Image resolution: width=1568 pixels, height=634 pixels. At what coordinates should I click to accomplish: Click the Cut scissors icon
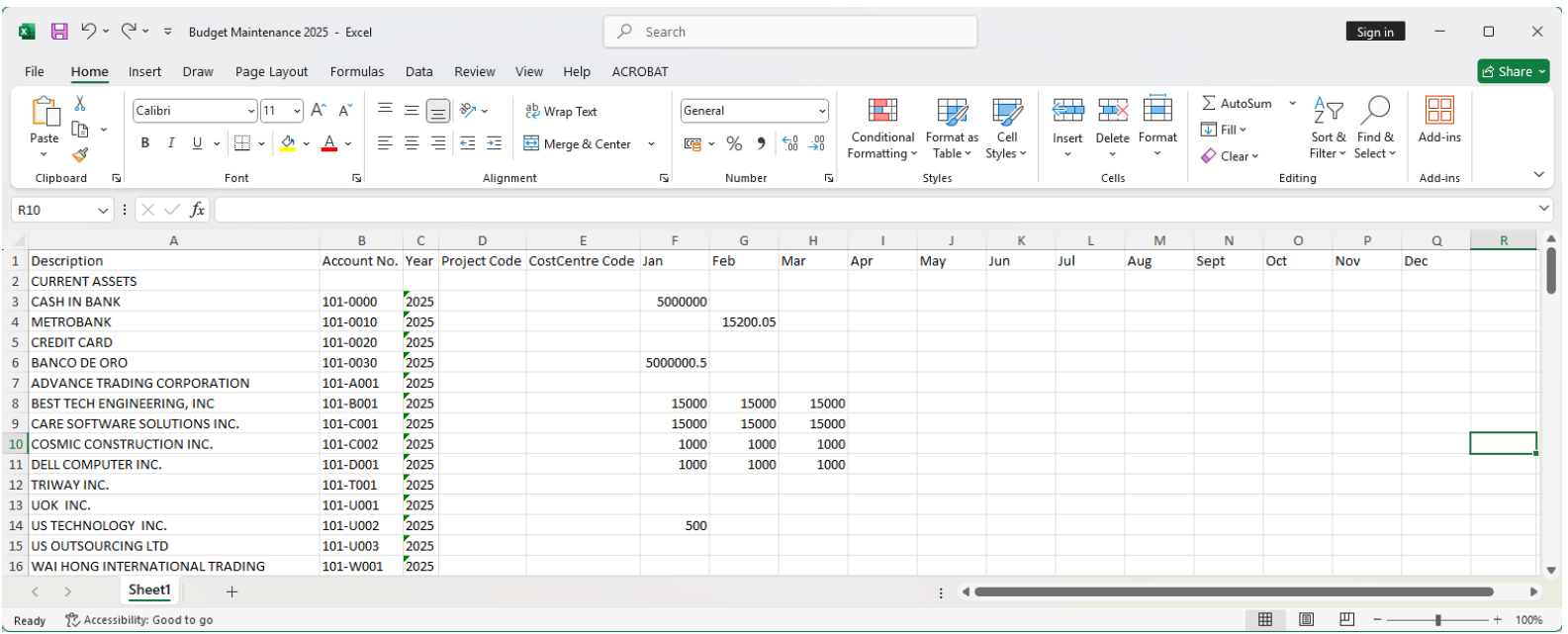[80, 104]
